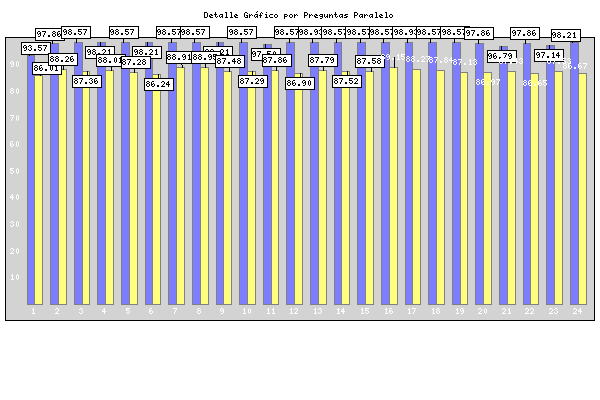Click the chart title 'Detalle Gráfico por Preguntas Paralelo'

[x=298, y=15]
